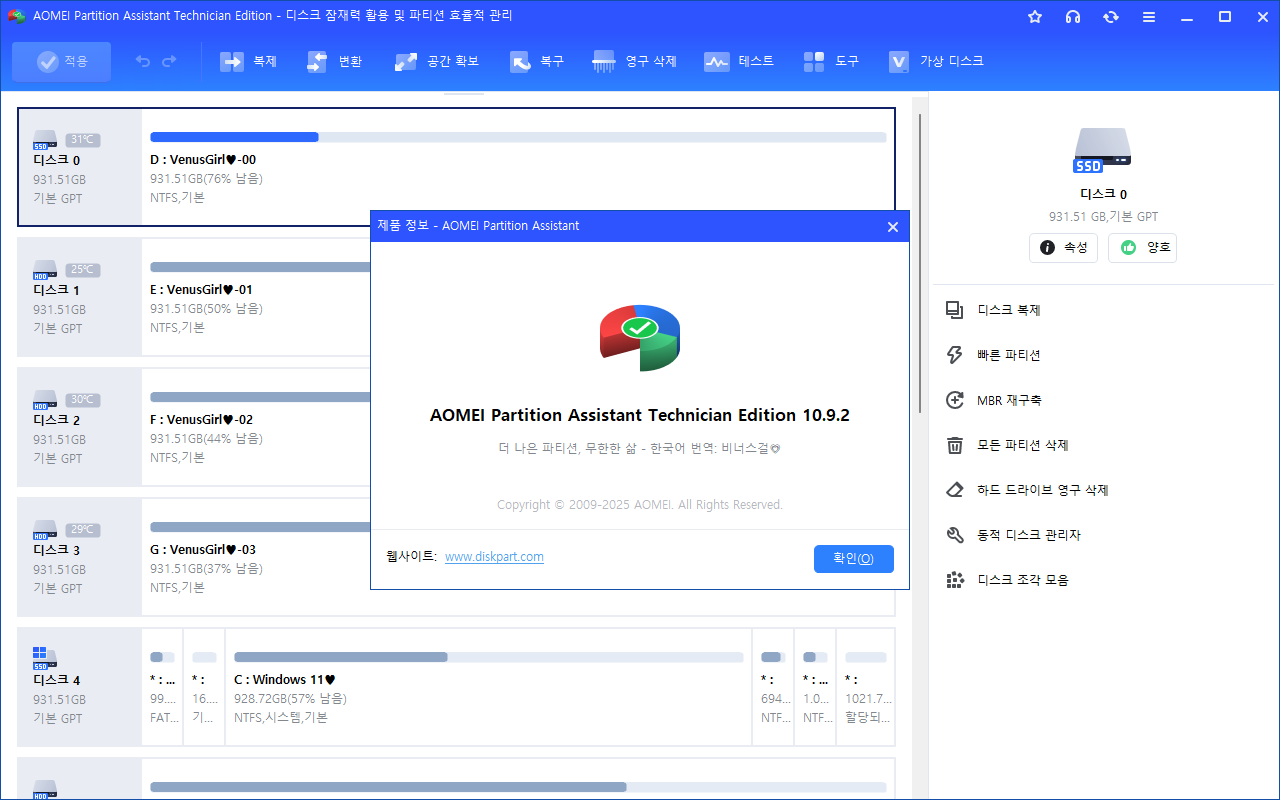This screenshot has height=800, width=1280.
Task: Click the C: Windows 11 partition usage bar
Action: (x=489, y=657)
